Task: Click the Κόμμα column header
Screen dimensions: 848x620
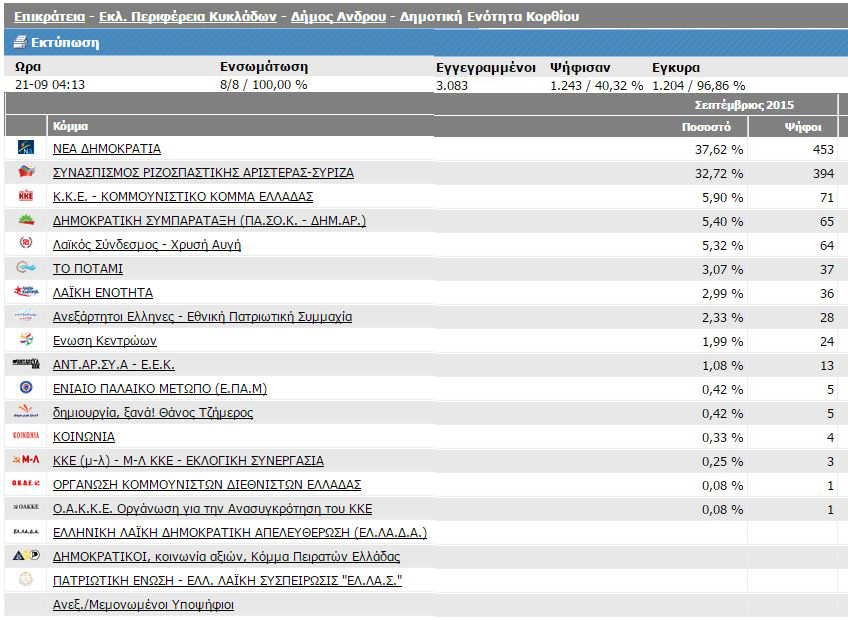Action: (70, 126)
